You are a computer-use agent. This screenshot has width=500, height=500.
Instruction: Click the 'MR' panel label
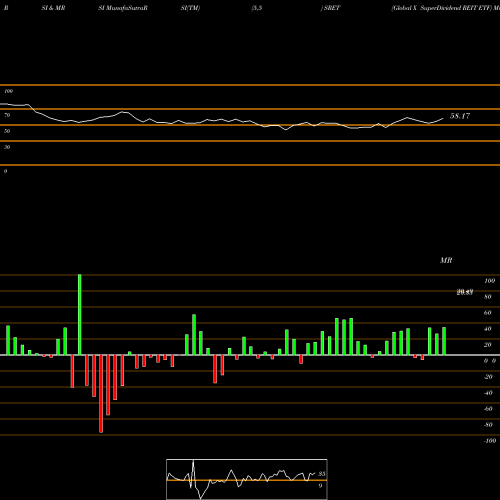click(x=446, y=260)
